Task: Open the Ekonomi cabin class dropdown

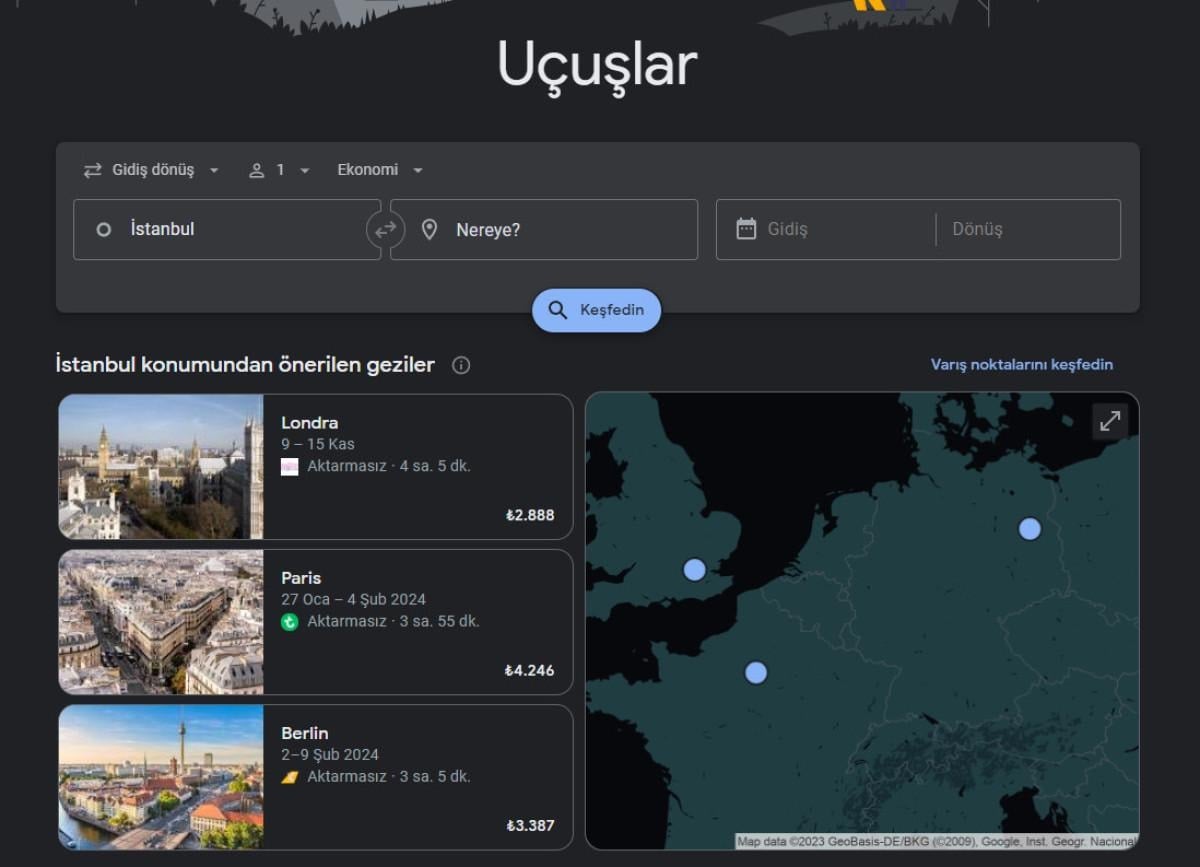Action: coord(380,170)
